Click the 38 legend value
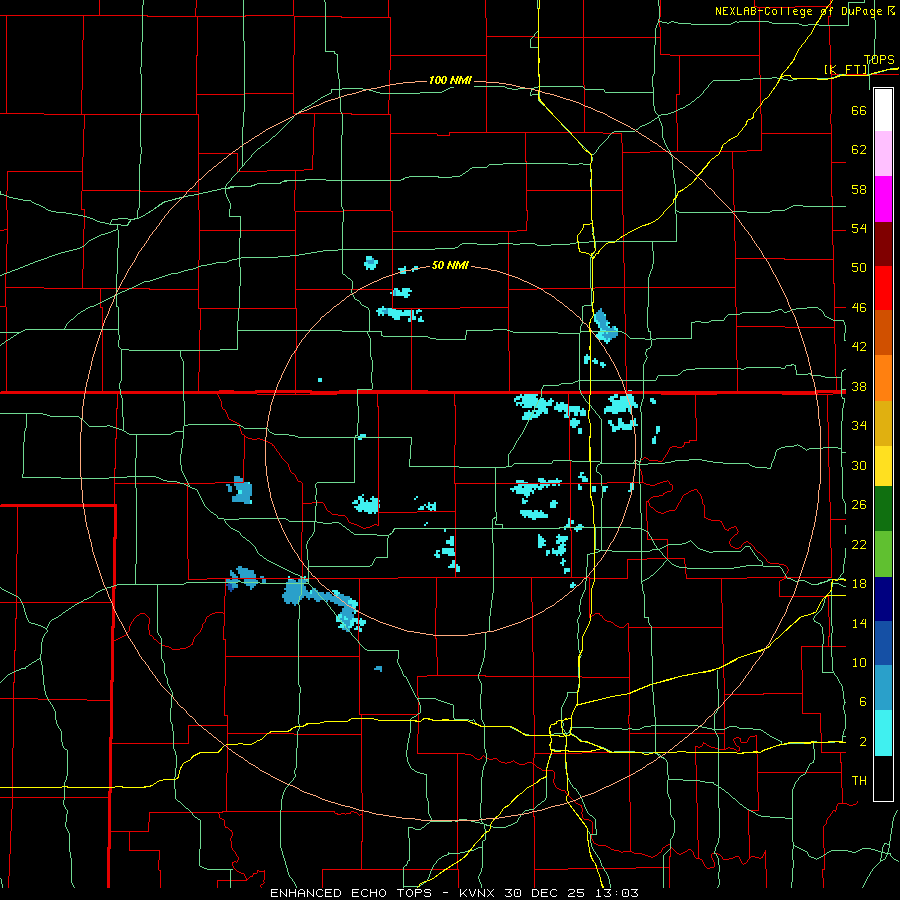 [859, 387]
